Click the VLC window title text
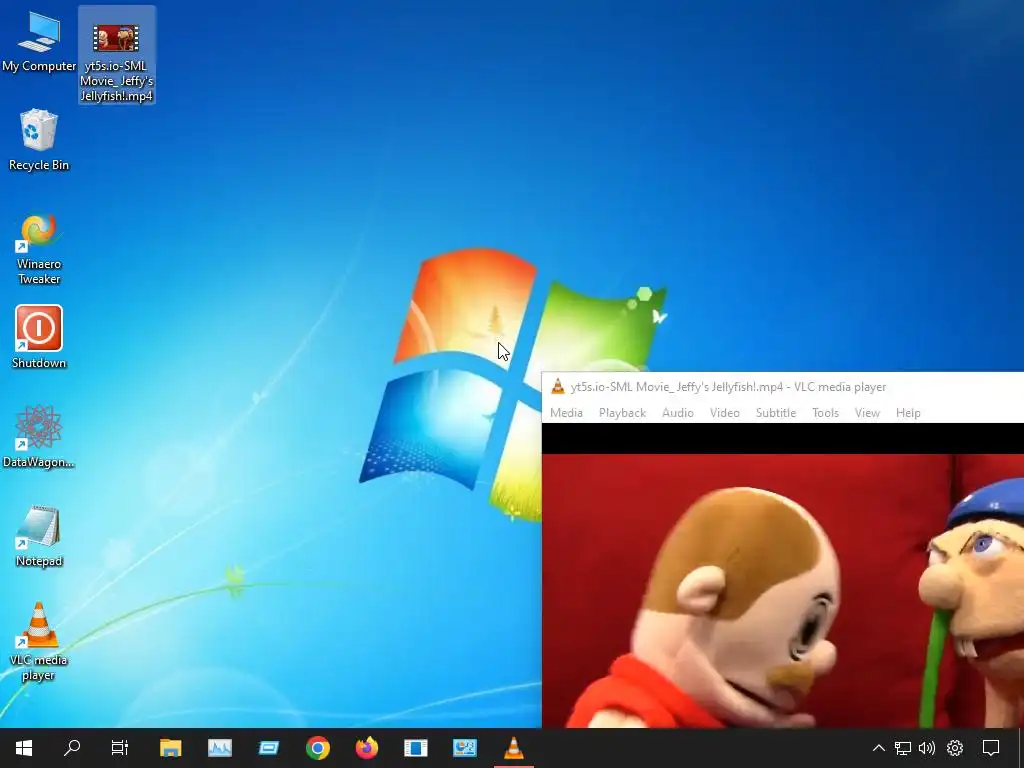 [728, 387]
